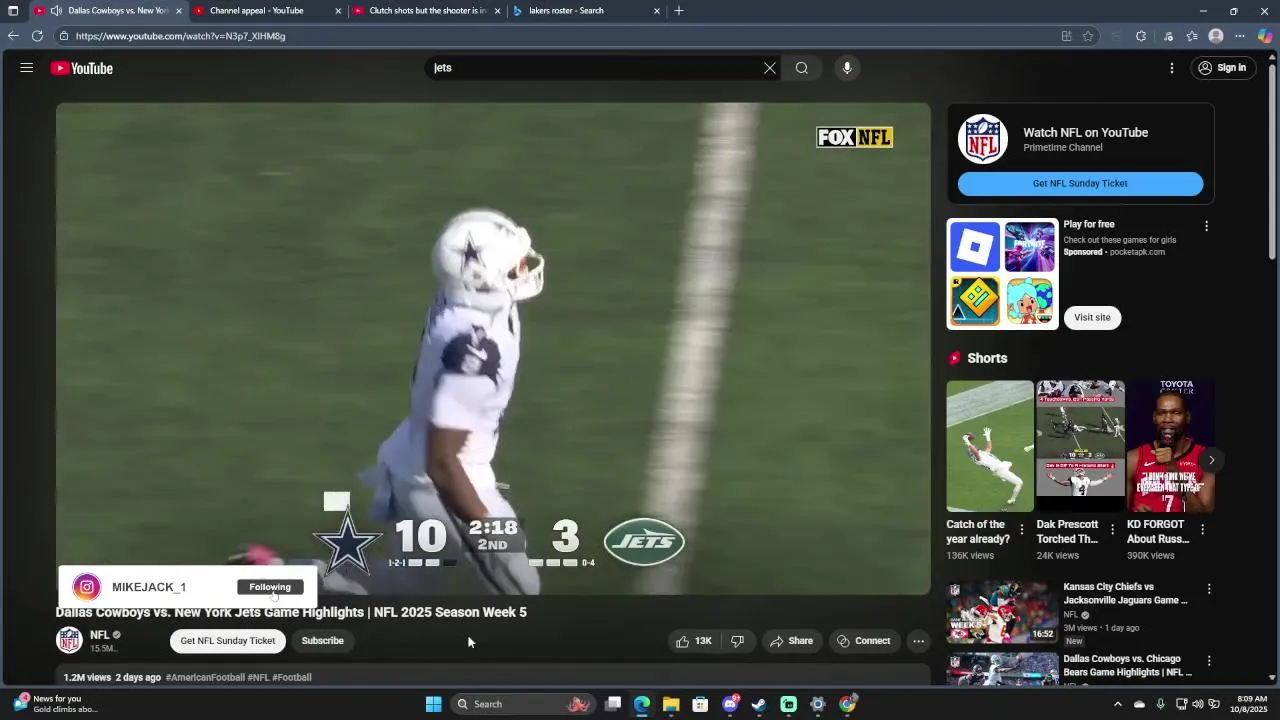Open more actions ellipsis below video
This screenshot has height=720, width=1280.
pyautogui.click(x=918, y=641)
